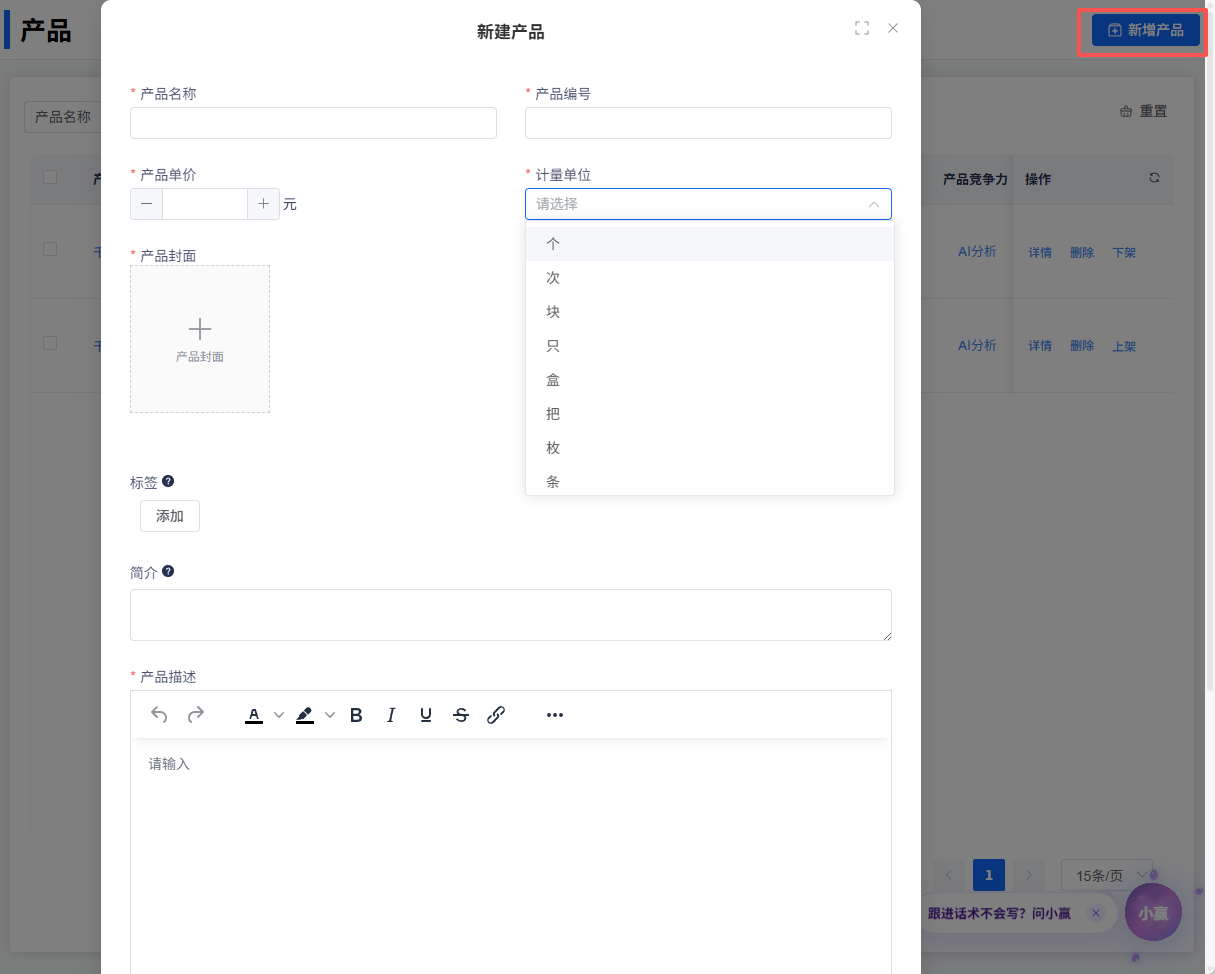Image resolution: width=1215 pixels, height=974 pixels.
Task: Choose 盒 in the unit dropdown list
Action: click(553, 380)
